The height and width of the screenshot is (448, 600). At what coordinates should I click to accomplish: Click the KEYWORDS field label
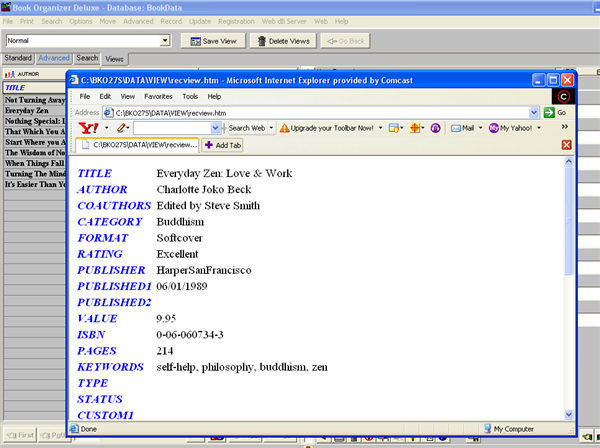(110, 367)
